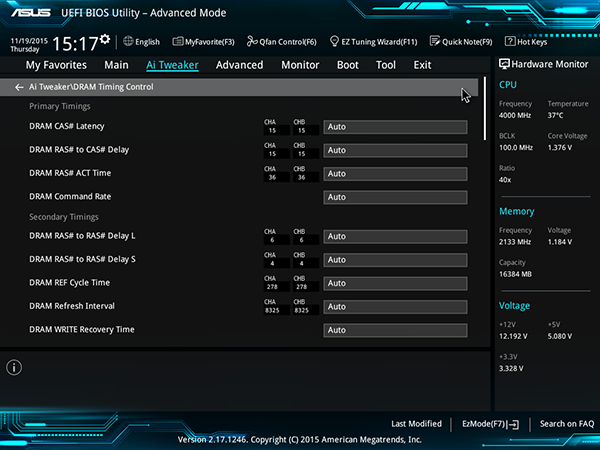Click the globe language icon
The height and width of the screenshot is (450, 600).
coord(128,41)
